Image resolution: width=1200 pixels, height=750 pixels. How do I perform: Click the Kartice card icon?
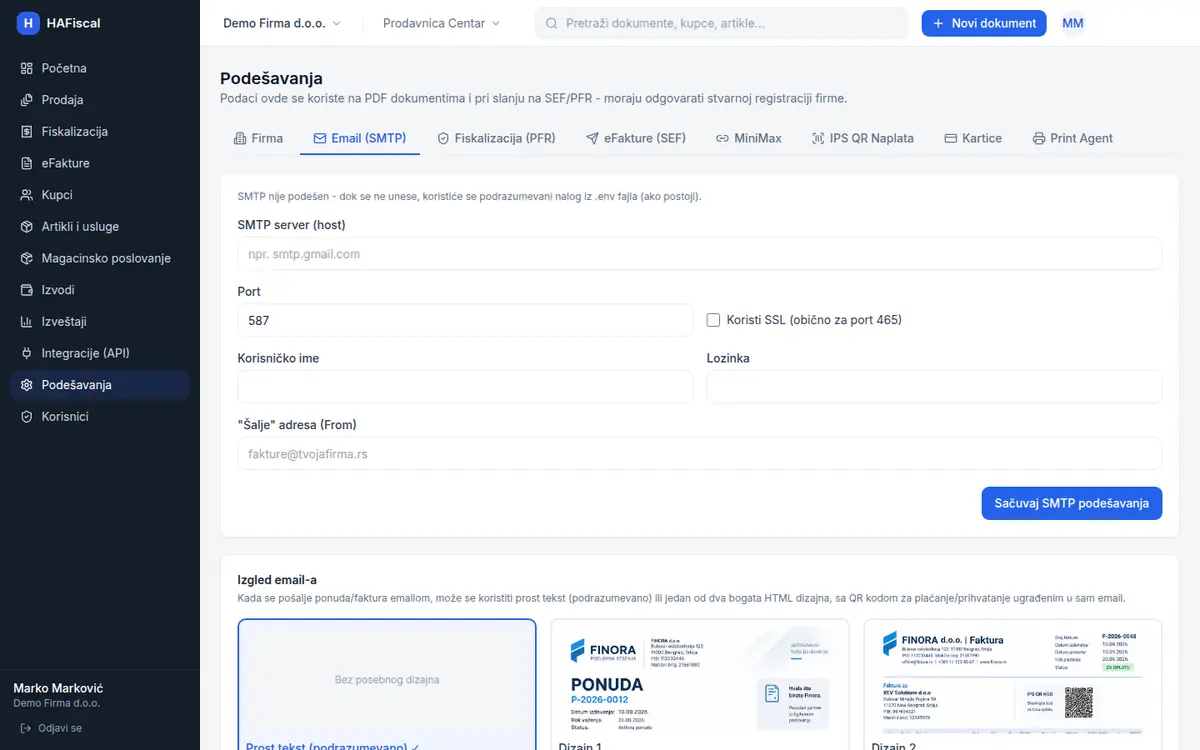951,139
